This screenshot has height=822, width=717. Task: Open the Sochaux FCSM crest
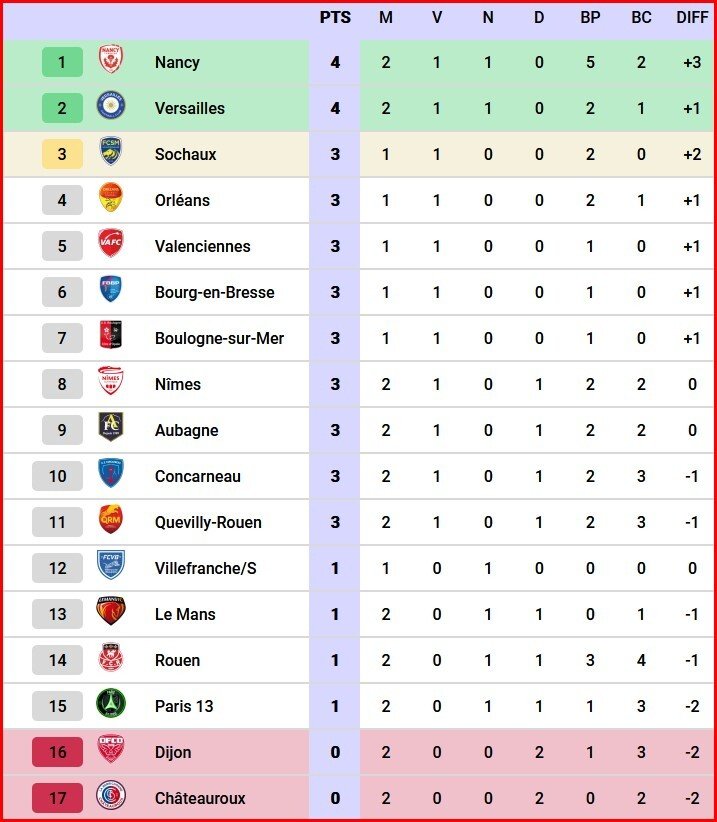pos(111,151)
